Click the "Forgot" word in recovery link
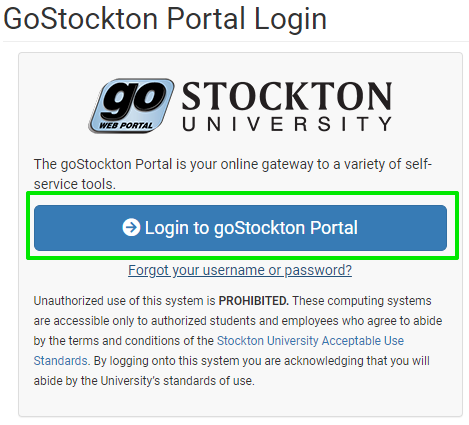Image resolution: width=469 pixels, height=425 pixels. [x=149, y=270]
